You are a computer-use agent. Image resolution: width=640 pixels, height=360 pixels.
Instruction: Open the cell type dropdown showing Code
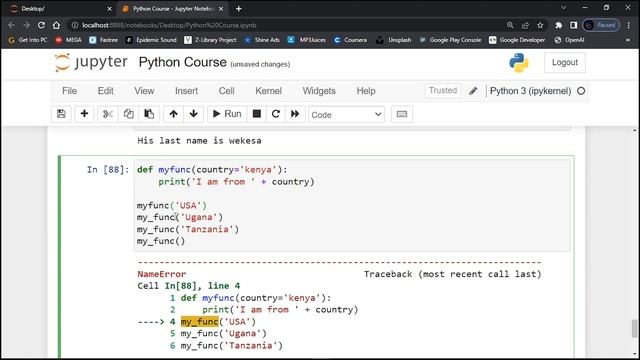[347, 115]
